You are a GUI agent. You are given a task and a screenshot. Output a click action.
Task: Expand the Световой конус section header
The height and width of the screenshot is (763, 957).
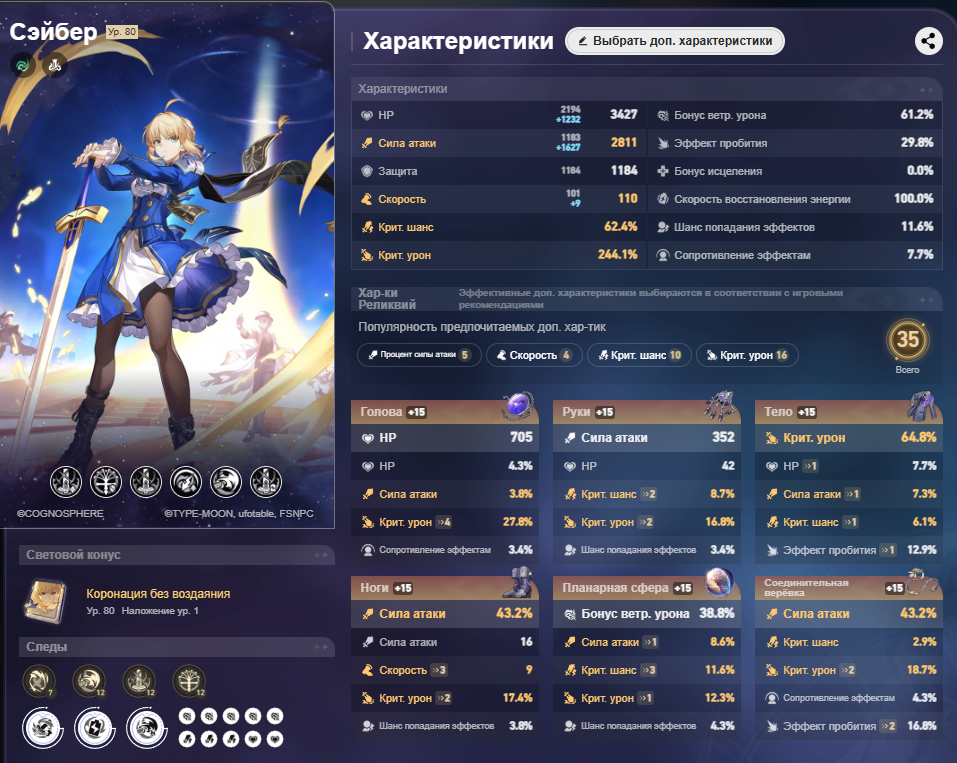pos(177,555)
